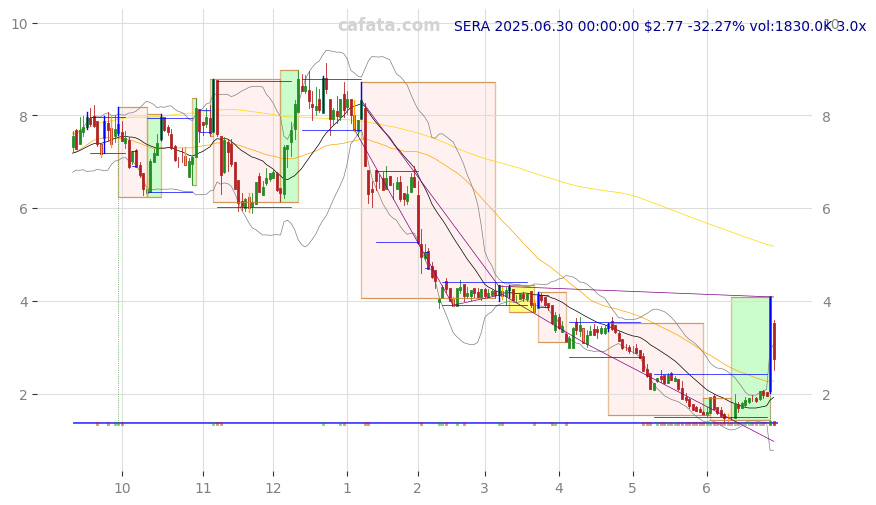Screen dimensions: 876x505
Task: Click the tall blue candle at far right
Action: coord(770,345)
